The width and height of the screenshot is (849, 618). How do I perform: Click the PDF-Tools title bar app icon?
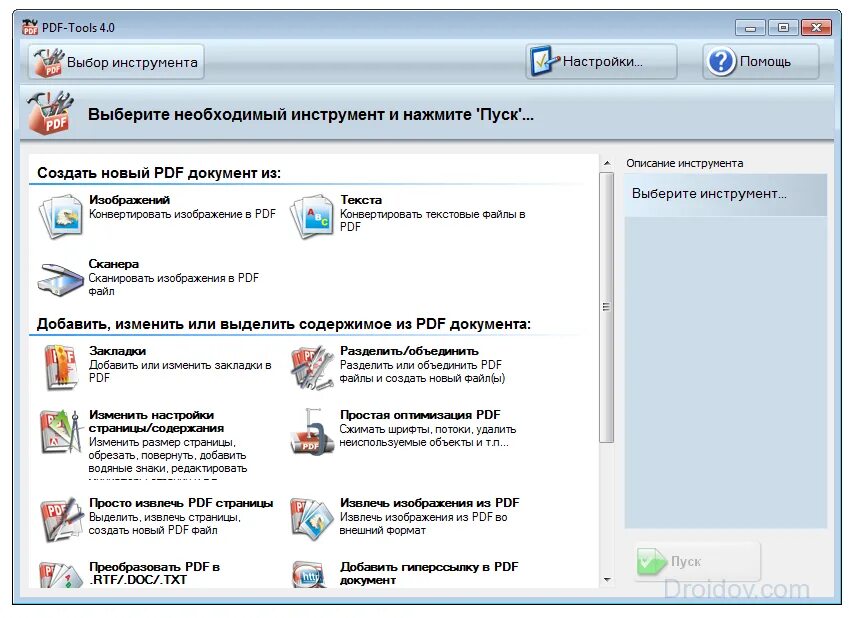coord(30,27)
